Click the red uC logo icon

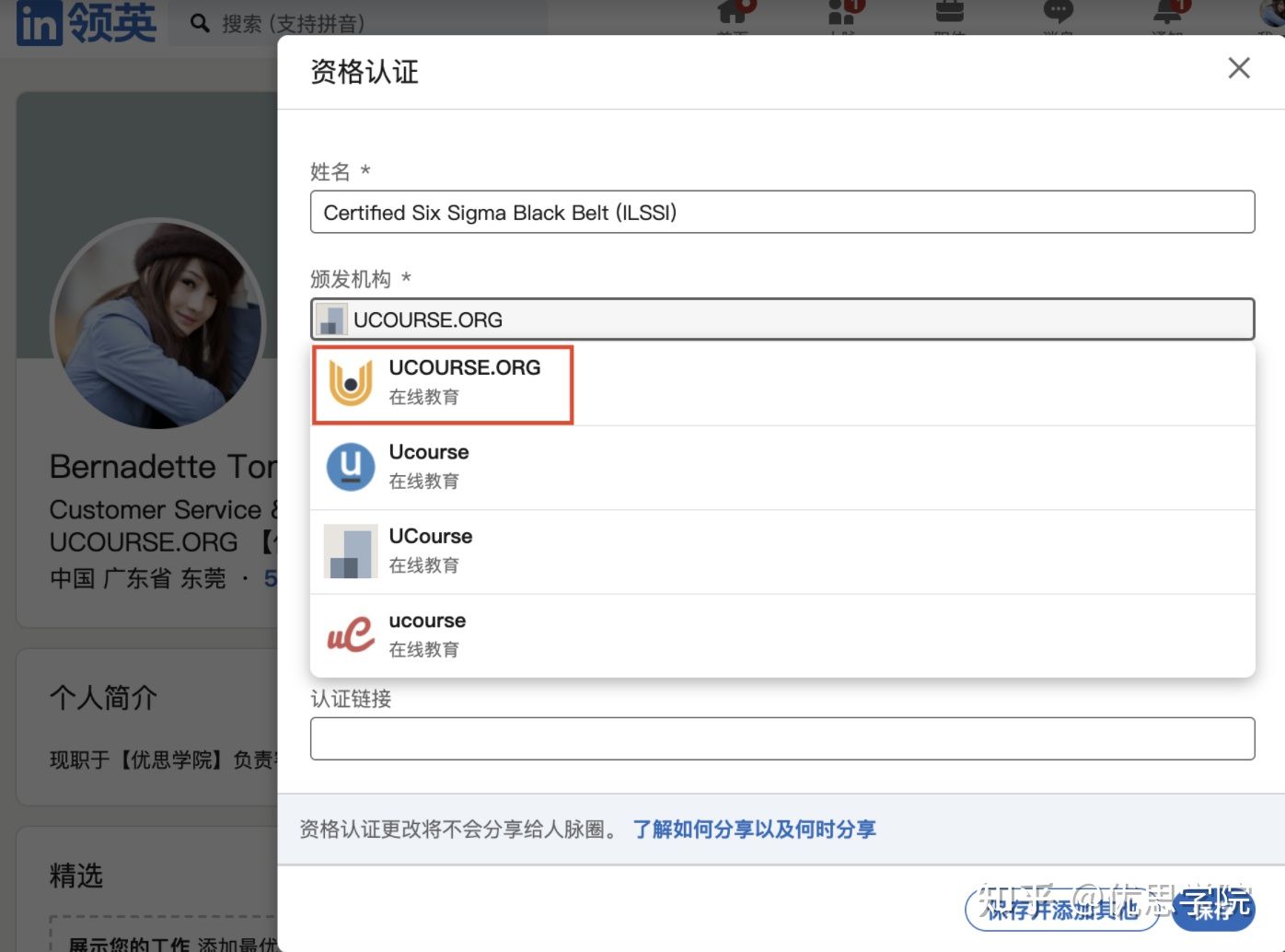pos(351,635)
